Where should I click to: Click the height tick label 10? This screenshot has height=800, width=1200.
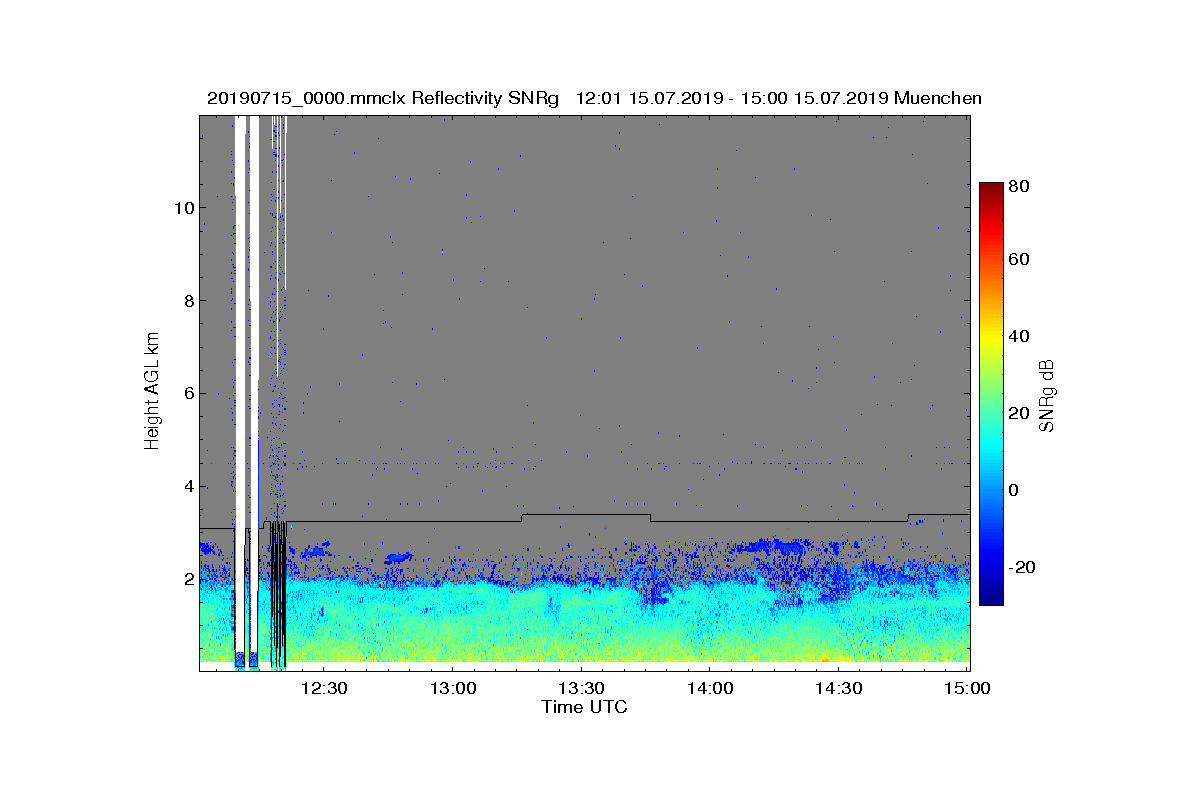pyautogui.click(x=182, y=208)
